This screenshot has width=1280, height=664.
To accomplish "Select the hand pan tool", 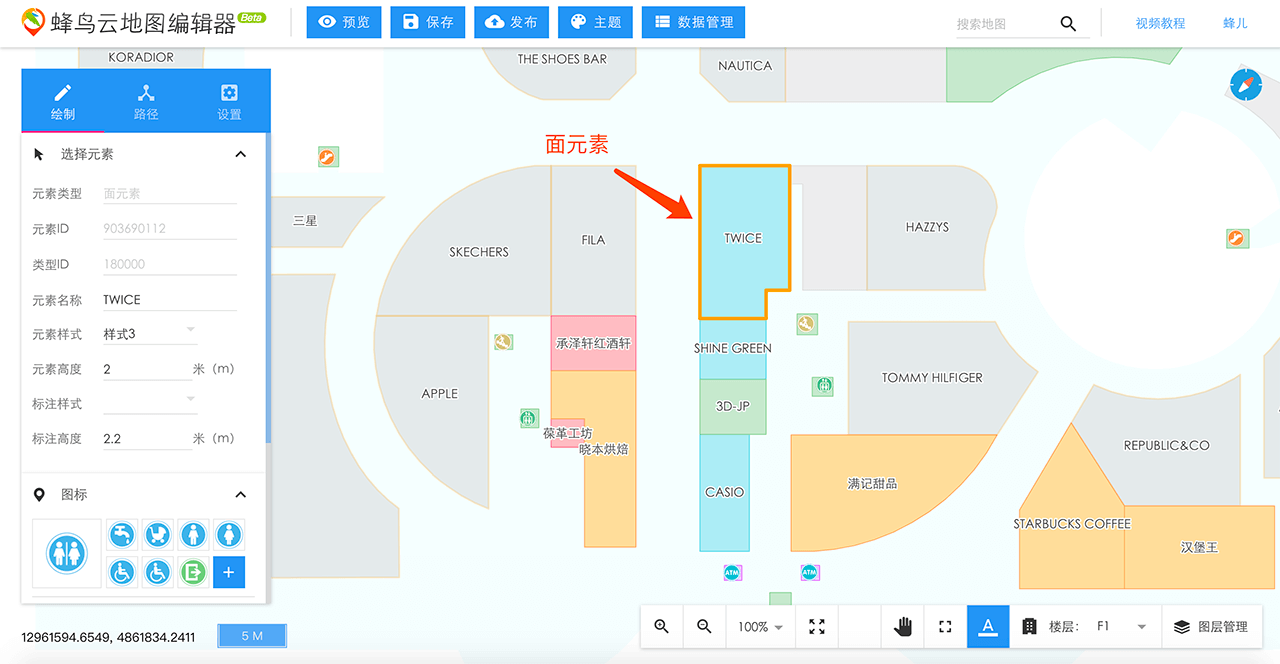I will click(903, 627).
